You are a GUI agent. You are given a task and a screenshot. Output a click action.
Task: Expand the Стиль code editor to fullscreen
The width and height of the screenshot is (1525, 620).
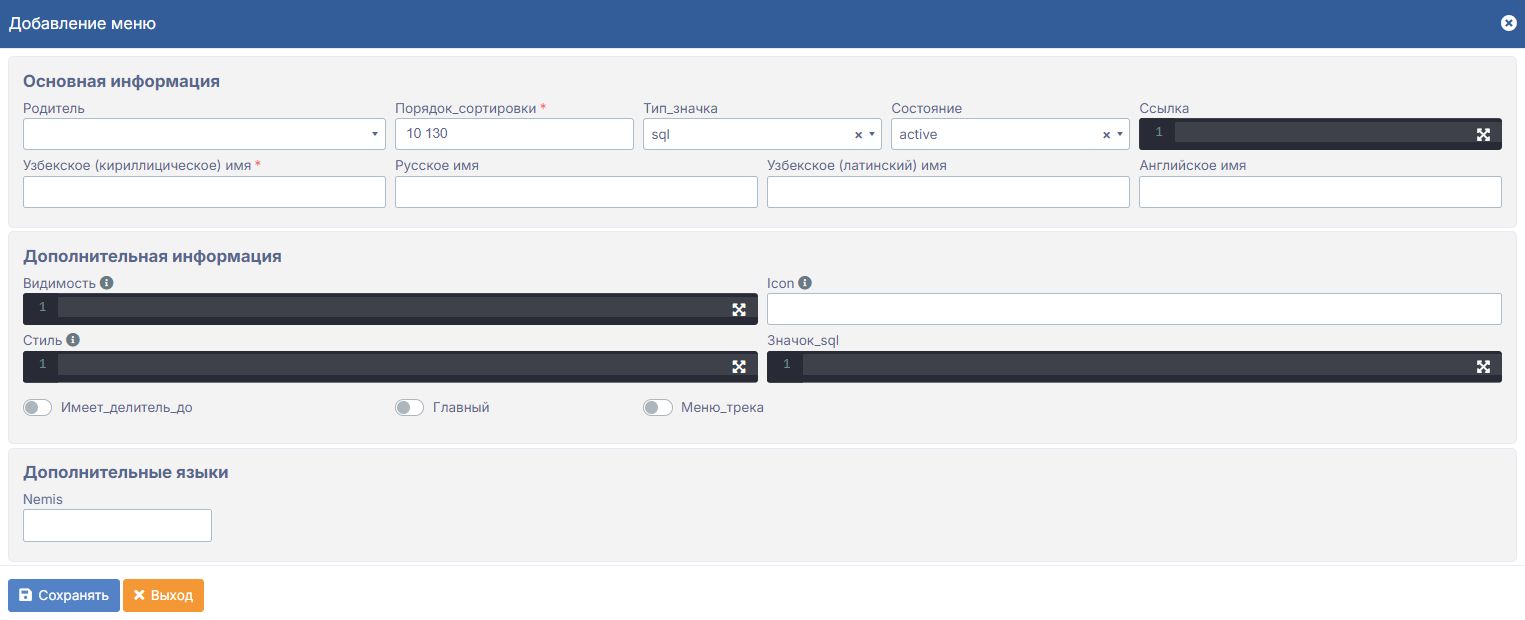[x=739, y=366]
